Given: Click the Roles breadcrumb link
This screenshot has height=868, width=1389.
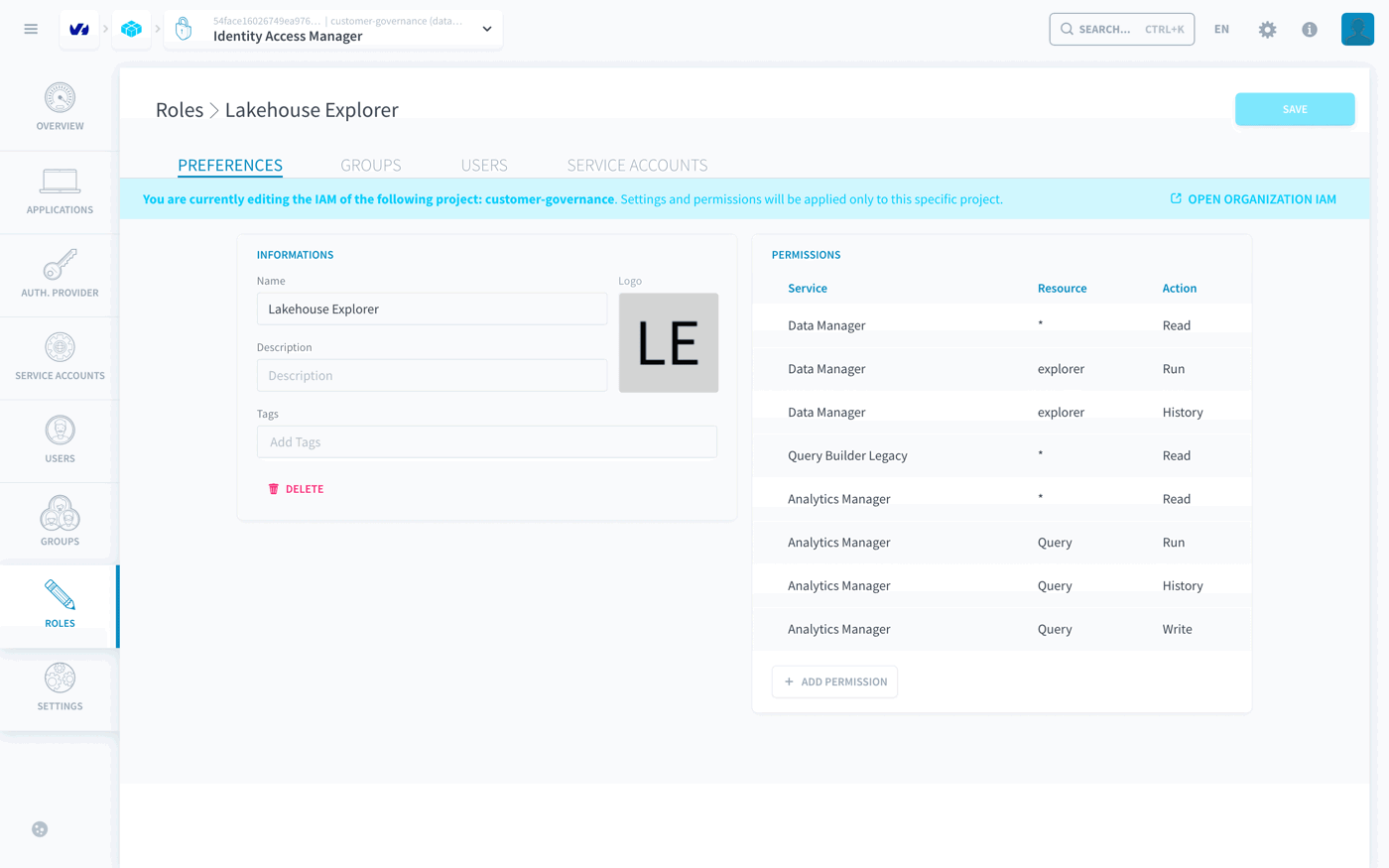Looking at the screenshot, I should (x=180, y=110).
